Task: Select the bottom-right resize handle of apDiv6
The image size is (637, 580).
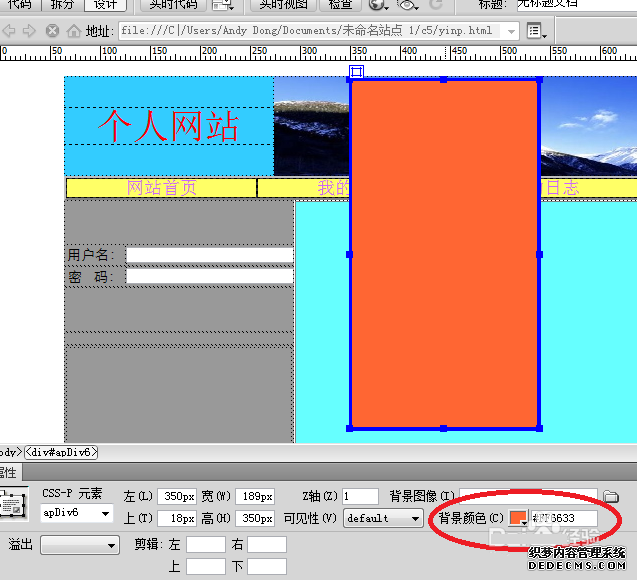Action: point(539,428)
